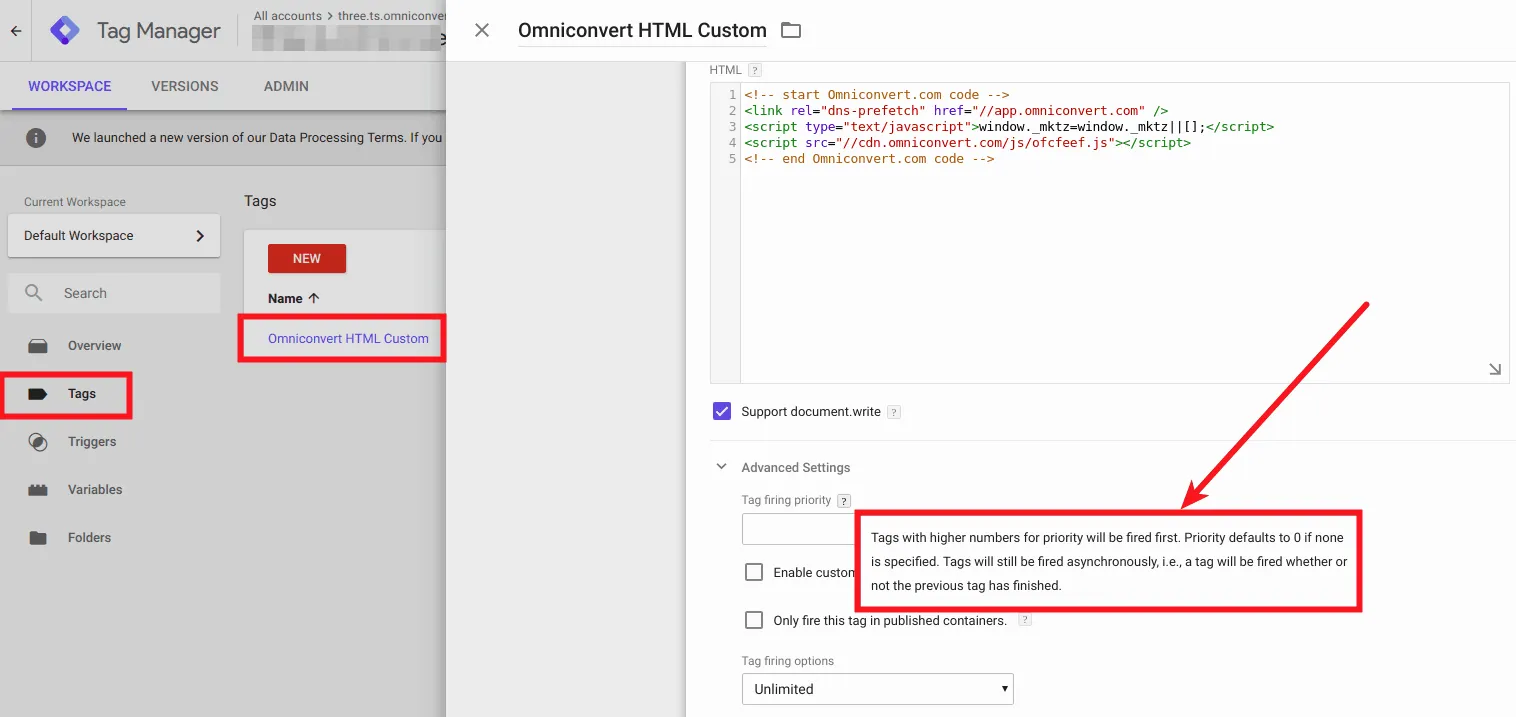This screenshot has width=1516, height=717.
Task: Open Triggers in the sidebar
Action: coord(92,442)
